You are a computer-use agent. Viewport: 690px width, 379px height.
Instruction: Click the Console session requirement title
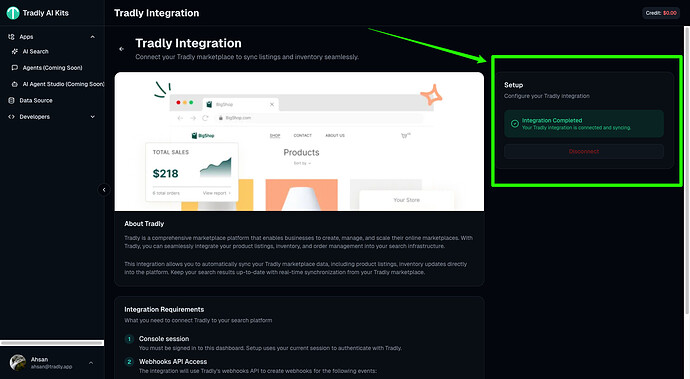click(x=164, y=339)
